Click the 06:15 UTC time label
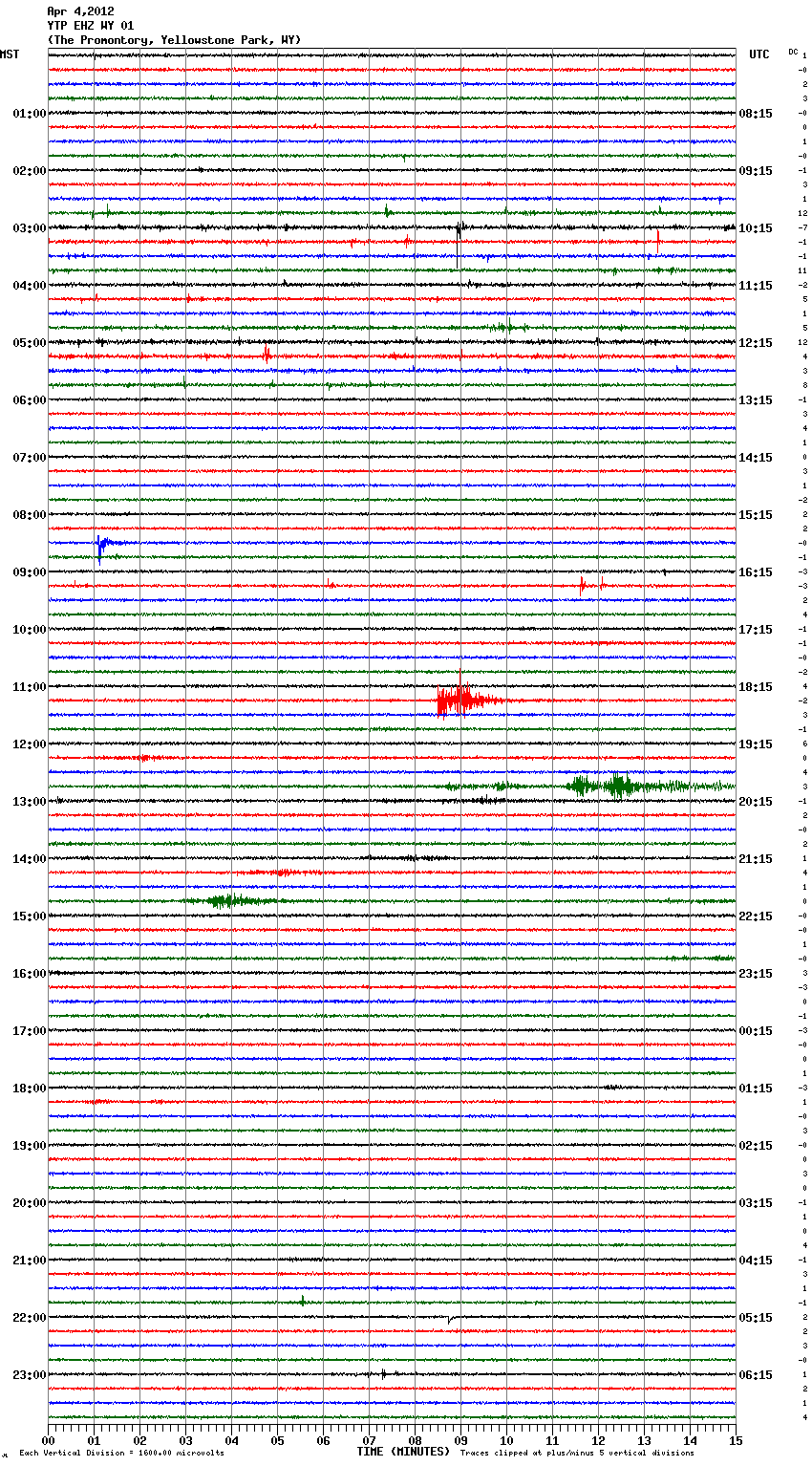The image size is (812, 1466). (756, 1375)
